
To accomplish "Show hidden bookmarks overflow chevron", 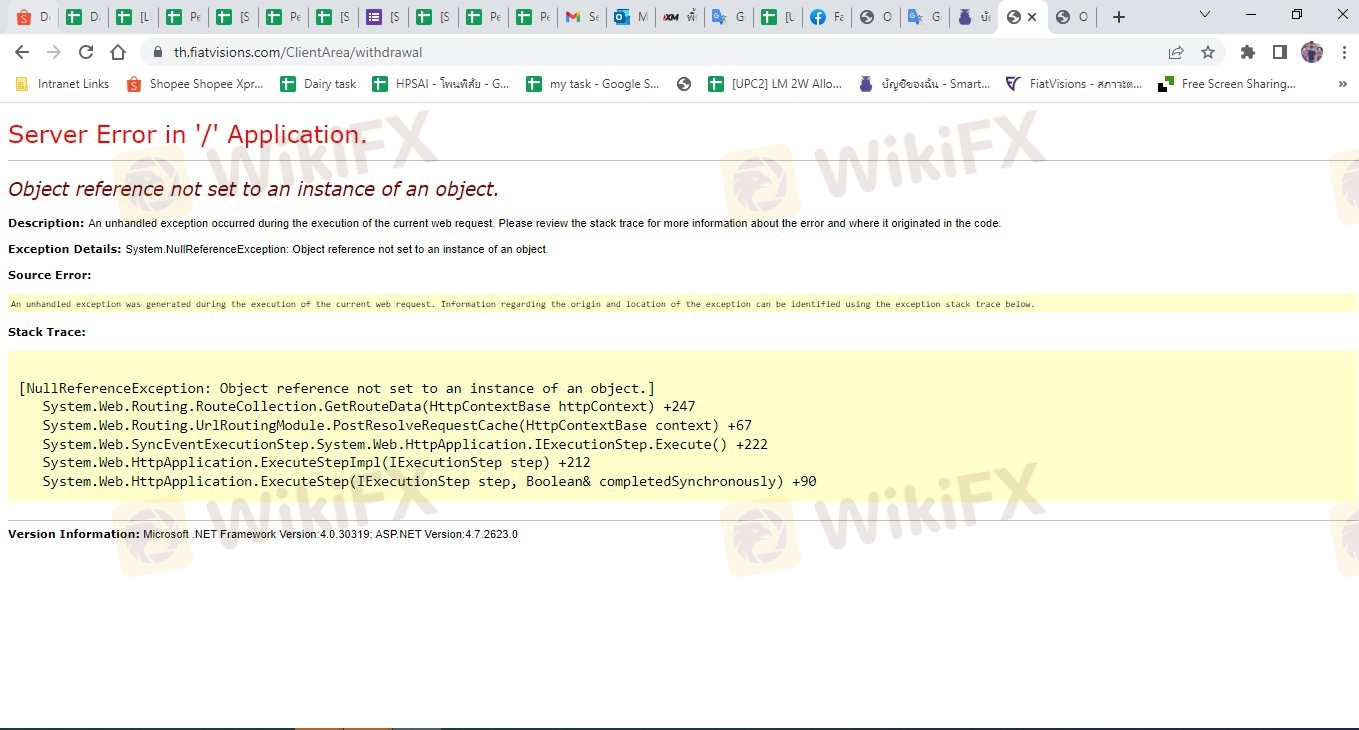I will point(1342,84).
